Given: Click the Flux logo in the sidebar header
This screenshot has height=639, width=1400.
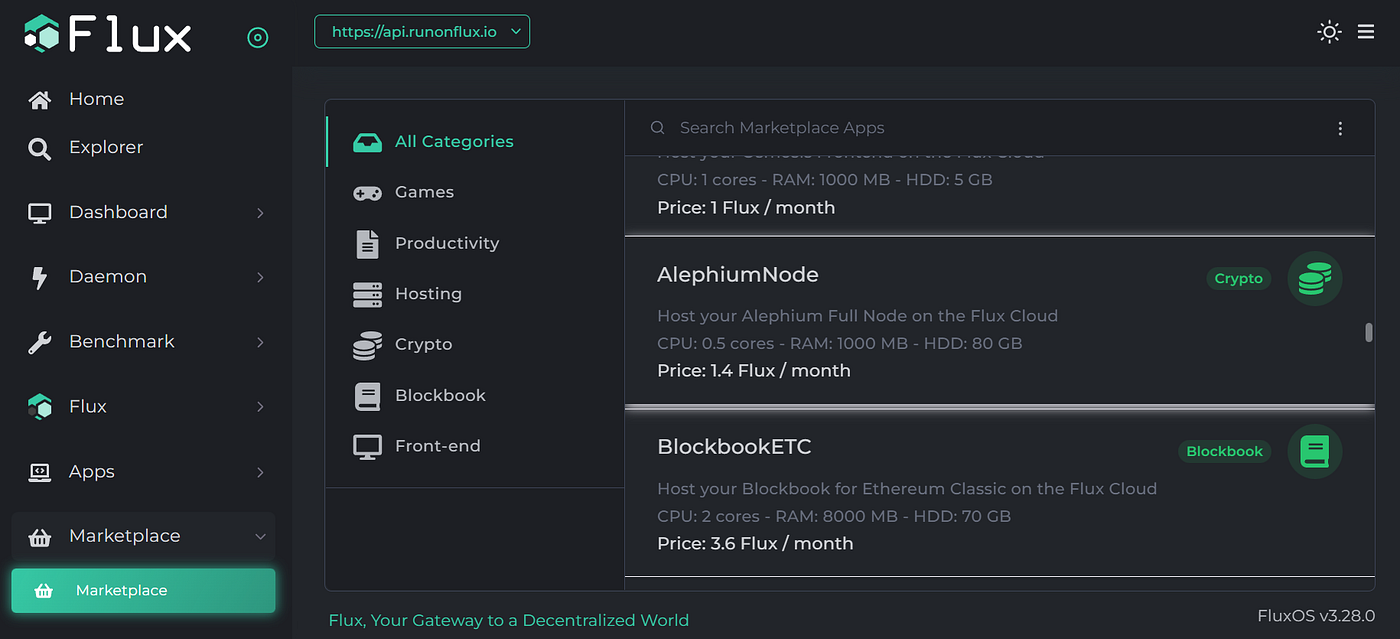Looking at the screenshot, I should click(x=107, y=35).
